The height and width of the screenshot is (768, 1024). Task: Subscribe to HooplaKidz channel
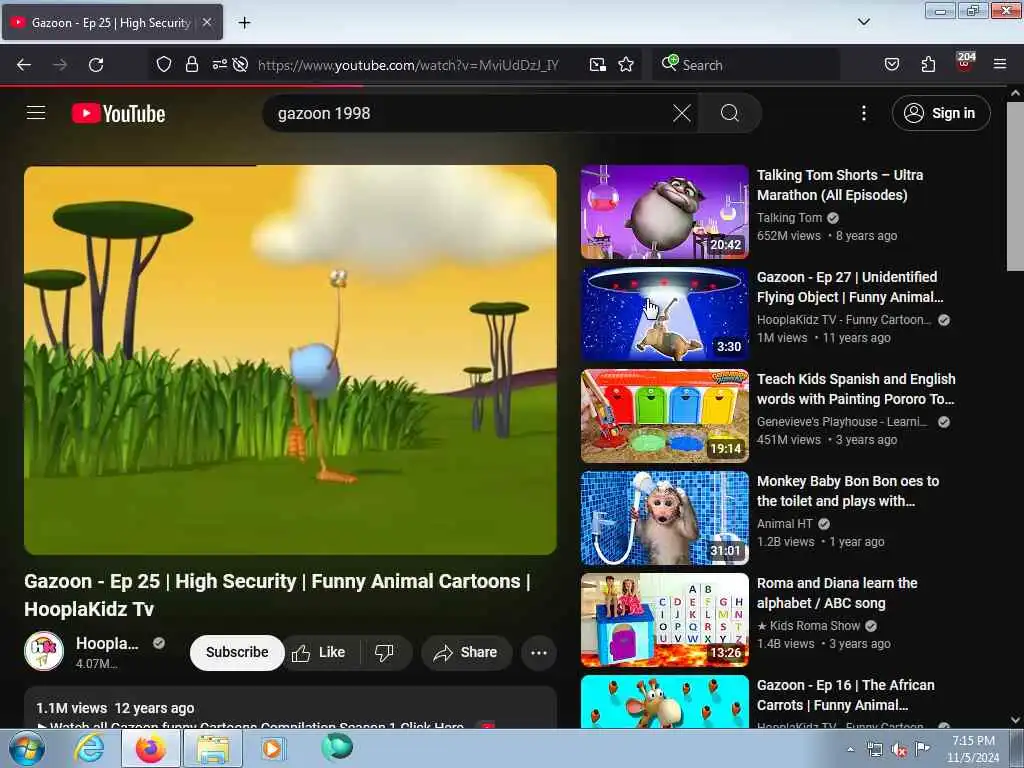[x=237, y=652]
